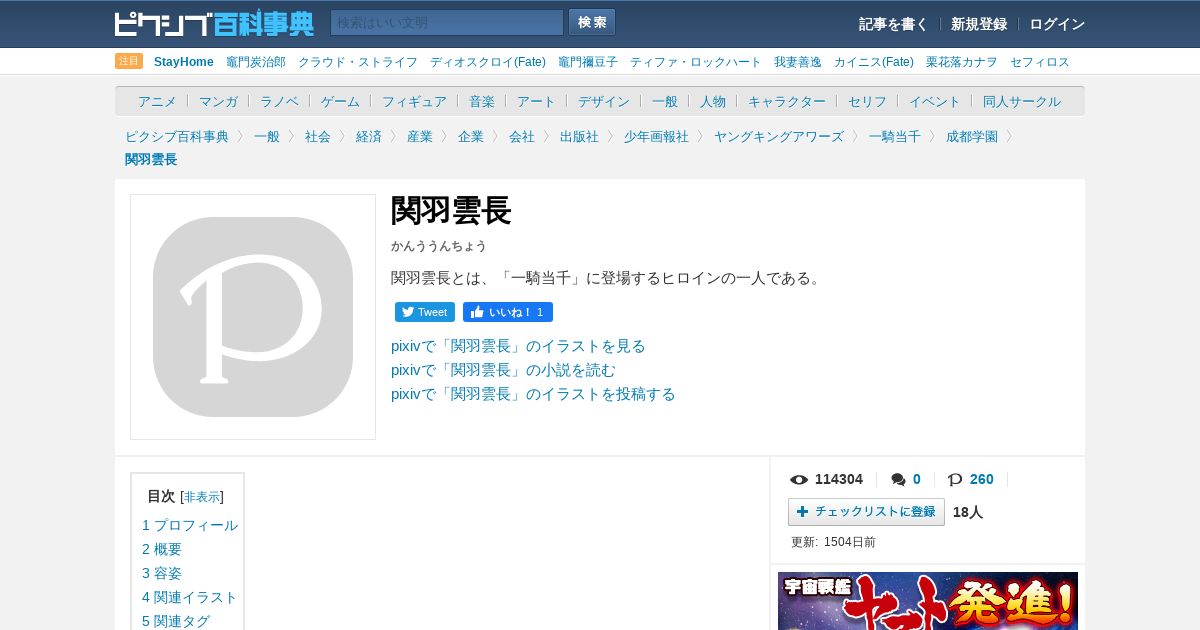Click the pixiv placeholder article image

click(x=253, y=317)
